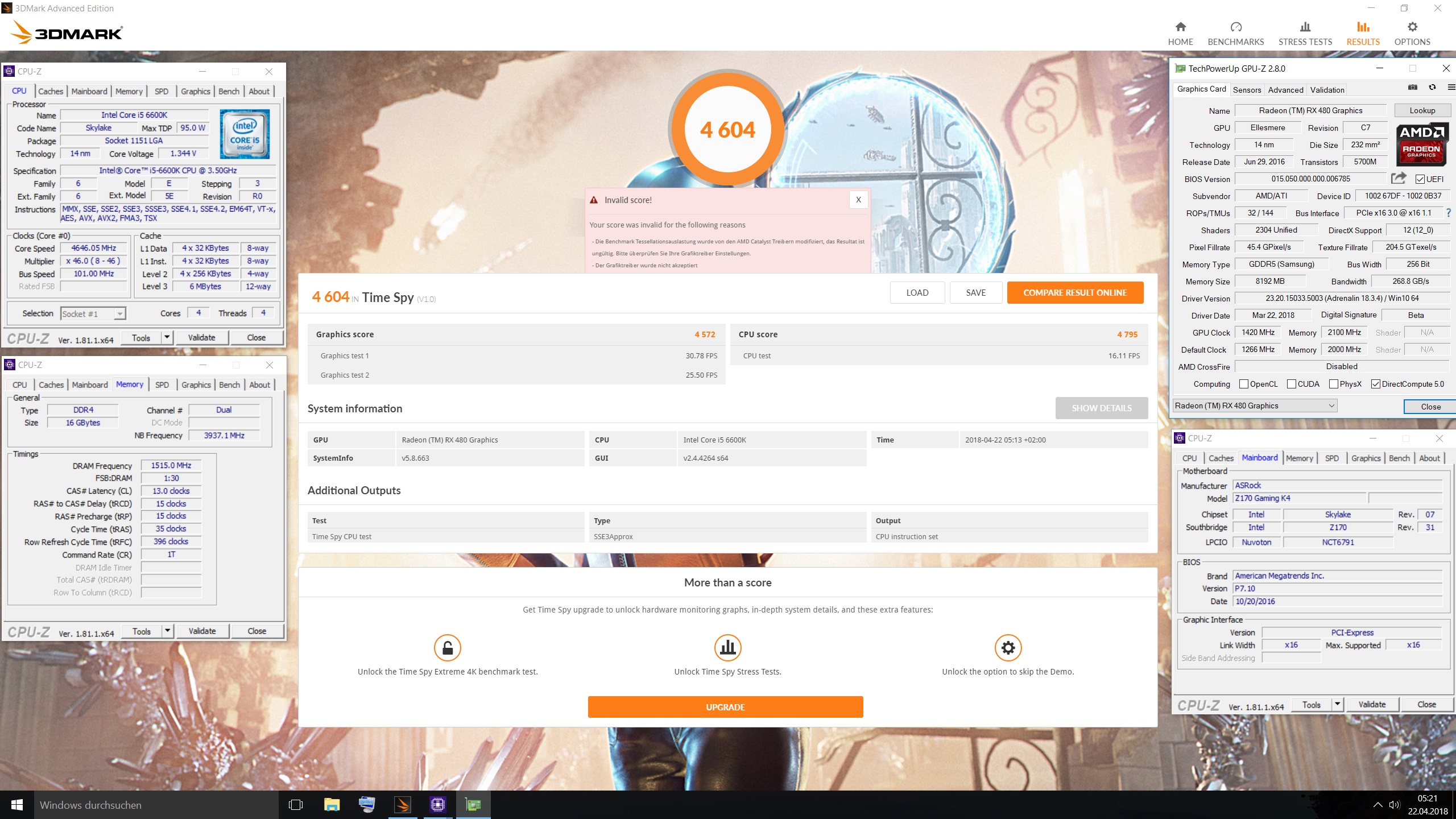
Task: Expand Tools dropdown arrow in top-left CPU-Z
Action: [167, 337]
